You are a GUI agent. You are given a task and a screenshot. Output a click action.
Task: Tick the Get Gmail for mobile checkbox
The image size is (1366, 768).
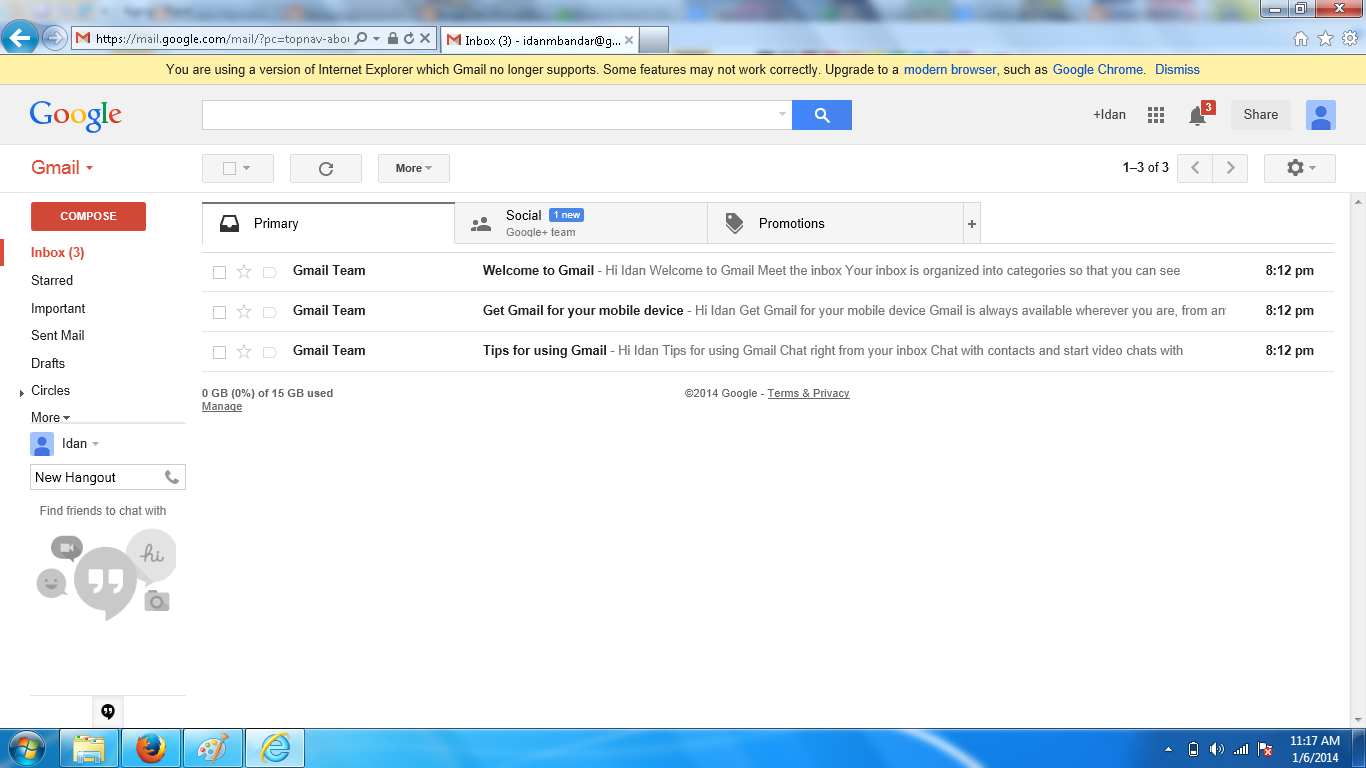pos(219,312)
